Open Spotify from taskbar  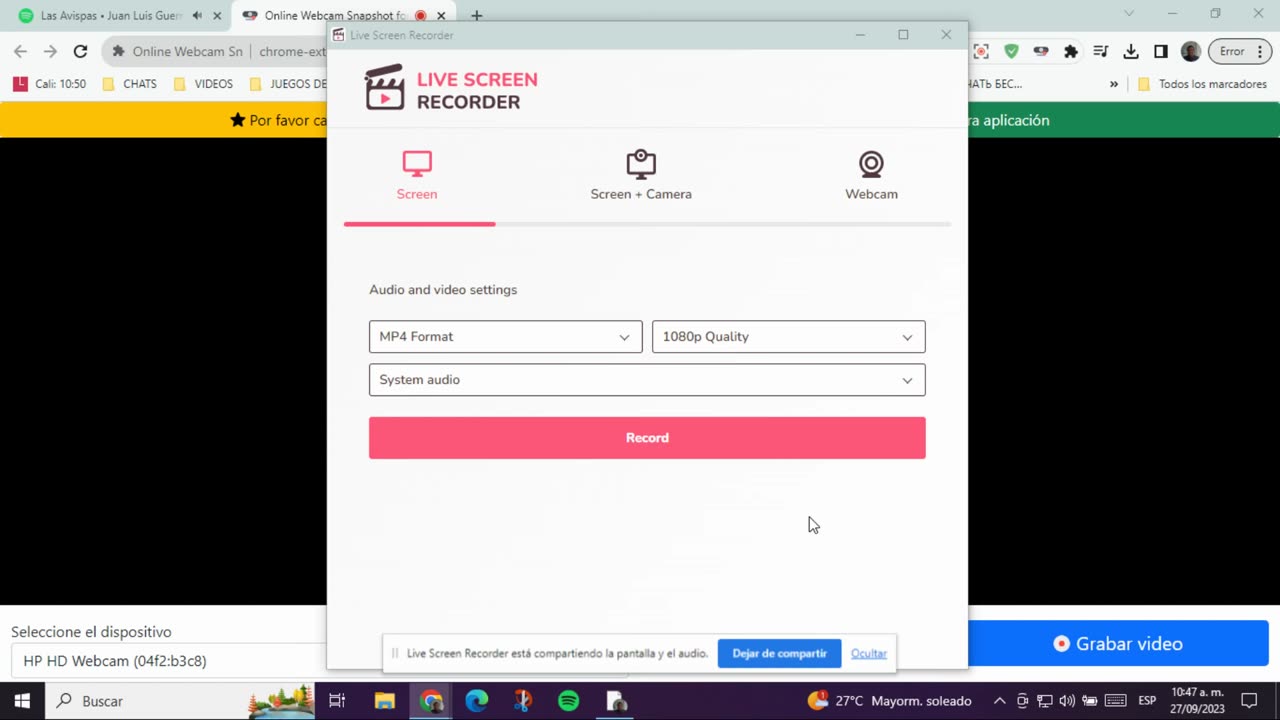569,701
